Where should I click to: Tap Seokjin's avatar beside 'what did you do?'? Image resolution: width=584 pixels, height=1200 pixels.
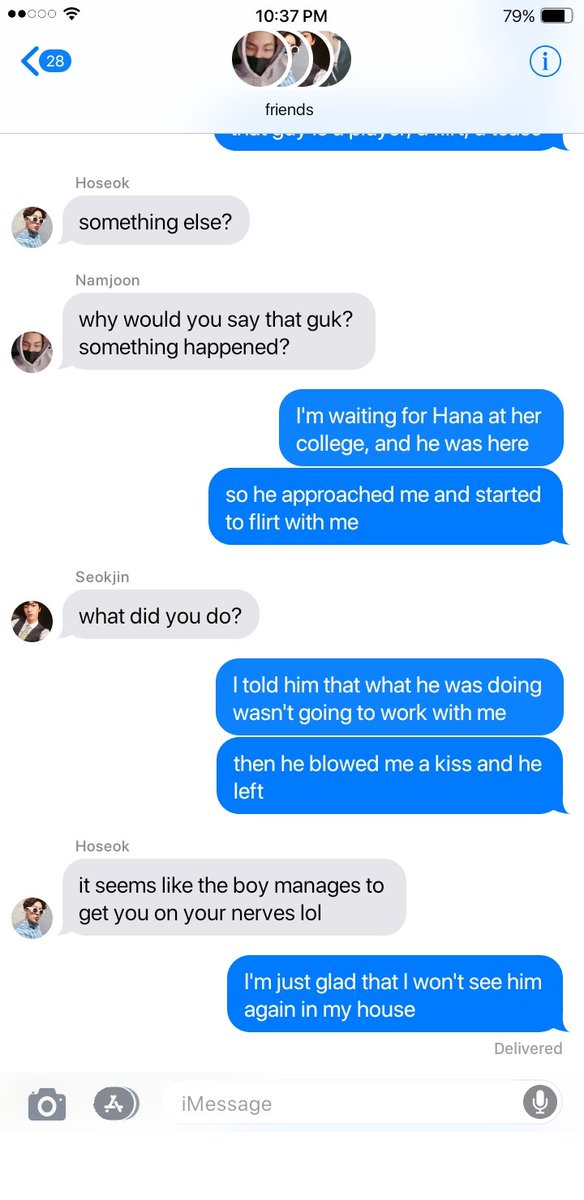point(32,621)
